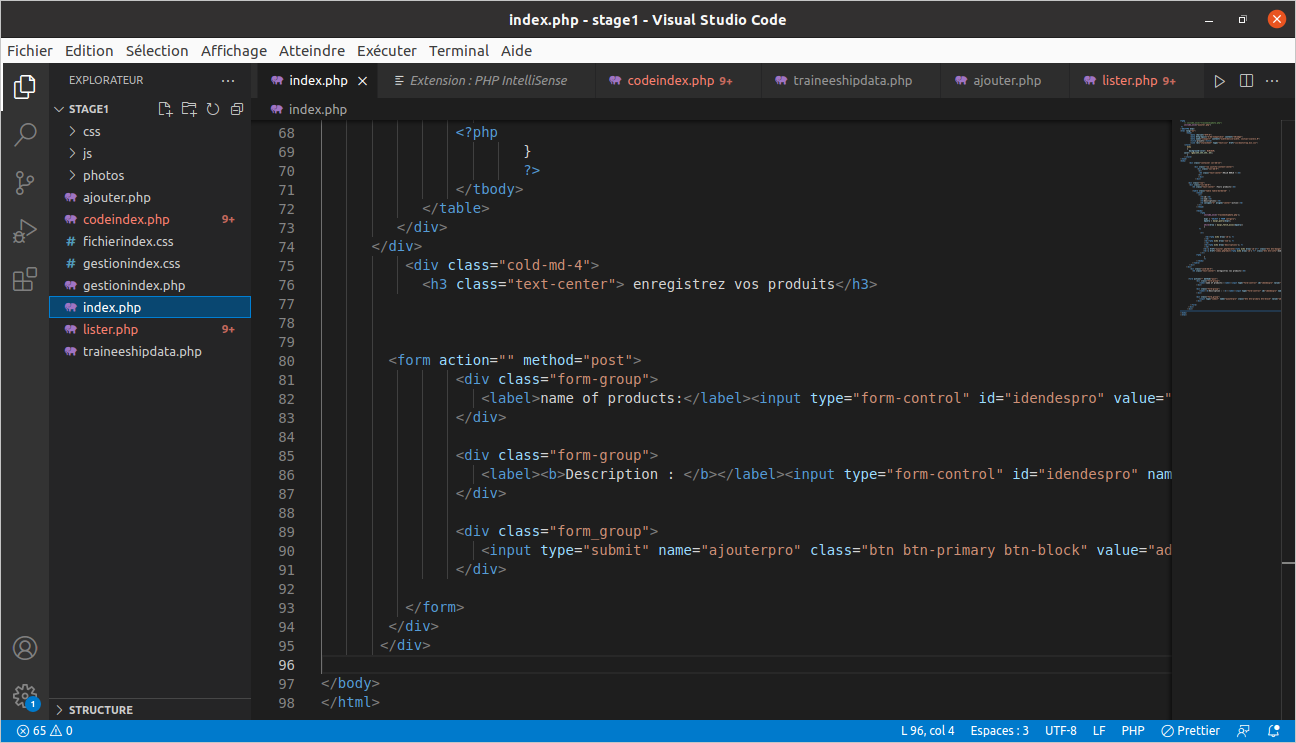Expand the photos folder
This screenshot has width=1296, height=743.
point(150,175)
